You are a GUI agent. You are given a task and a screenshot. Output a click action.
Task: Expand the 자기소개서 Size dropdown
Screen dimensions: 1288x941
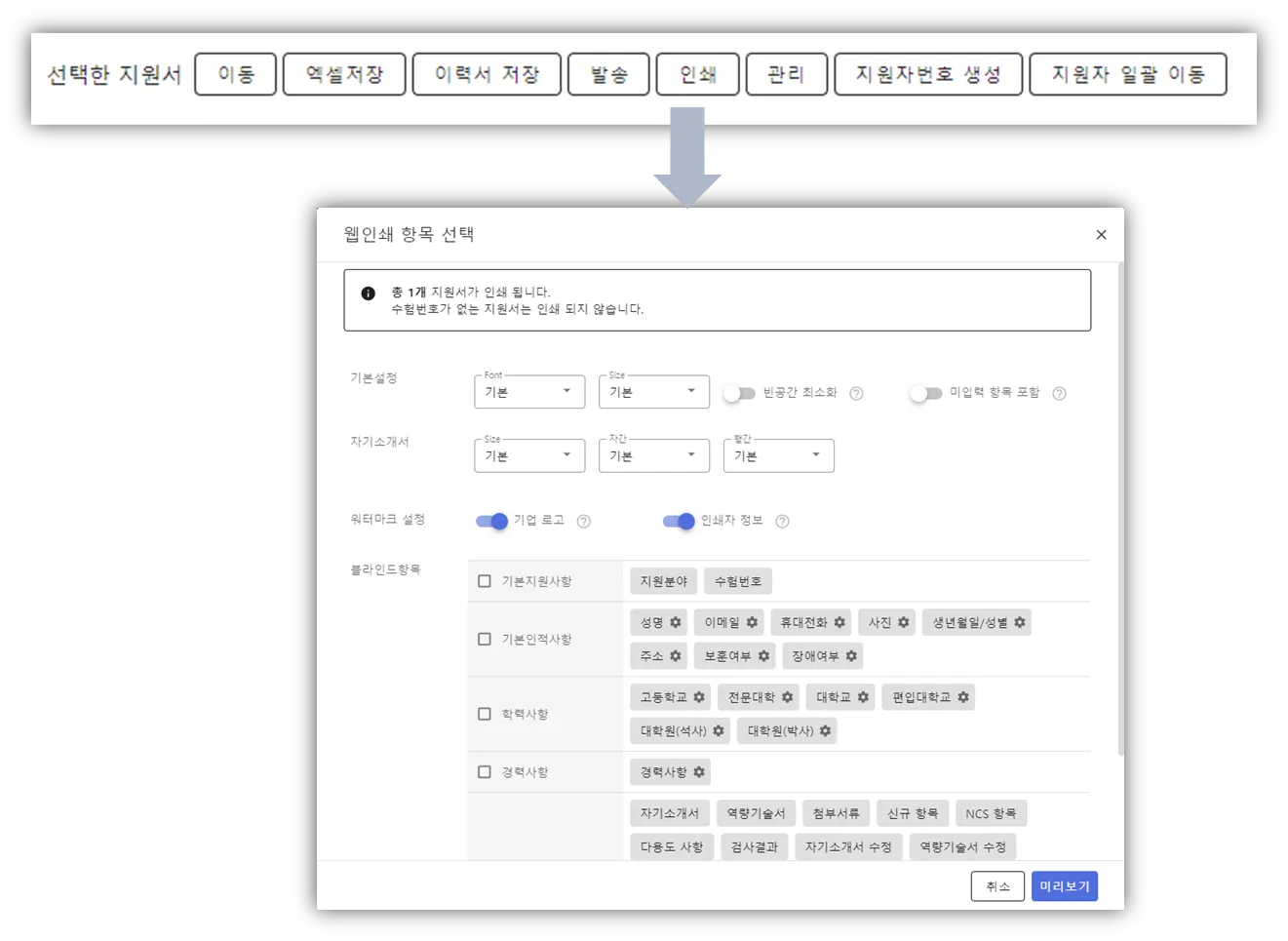(x=529, y=455)
